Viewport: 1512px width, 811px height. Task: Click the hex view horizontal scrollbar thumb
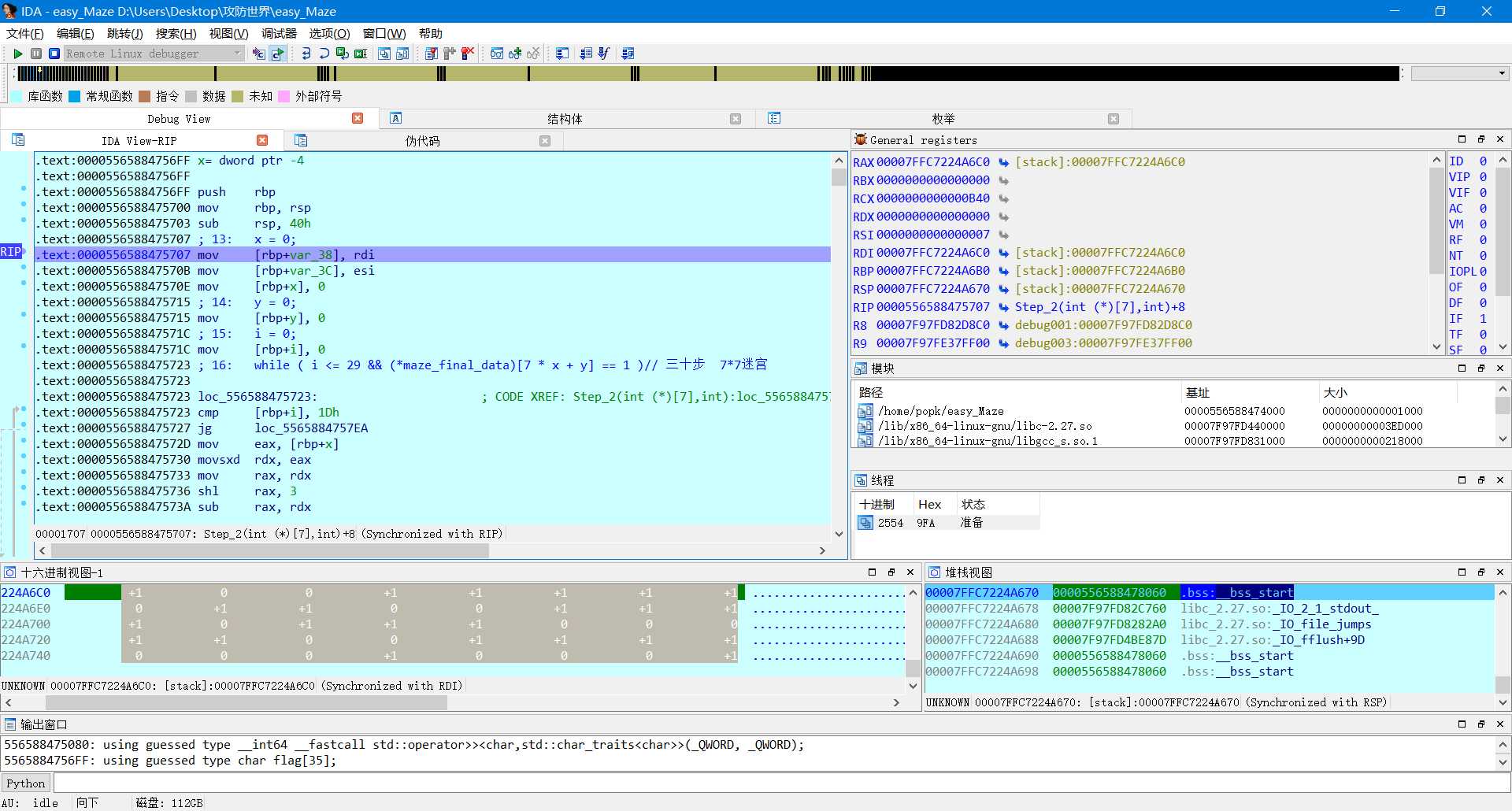246,702
